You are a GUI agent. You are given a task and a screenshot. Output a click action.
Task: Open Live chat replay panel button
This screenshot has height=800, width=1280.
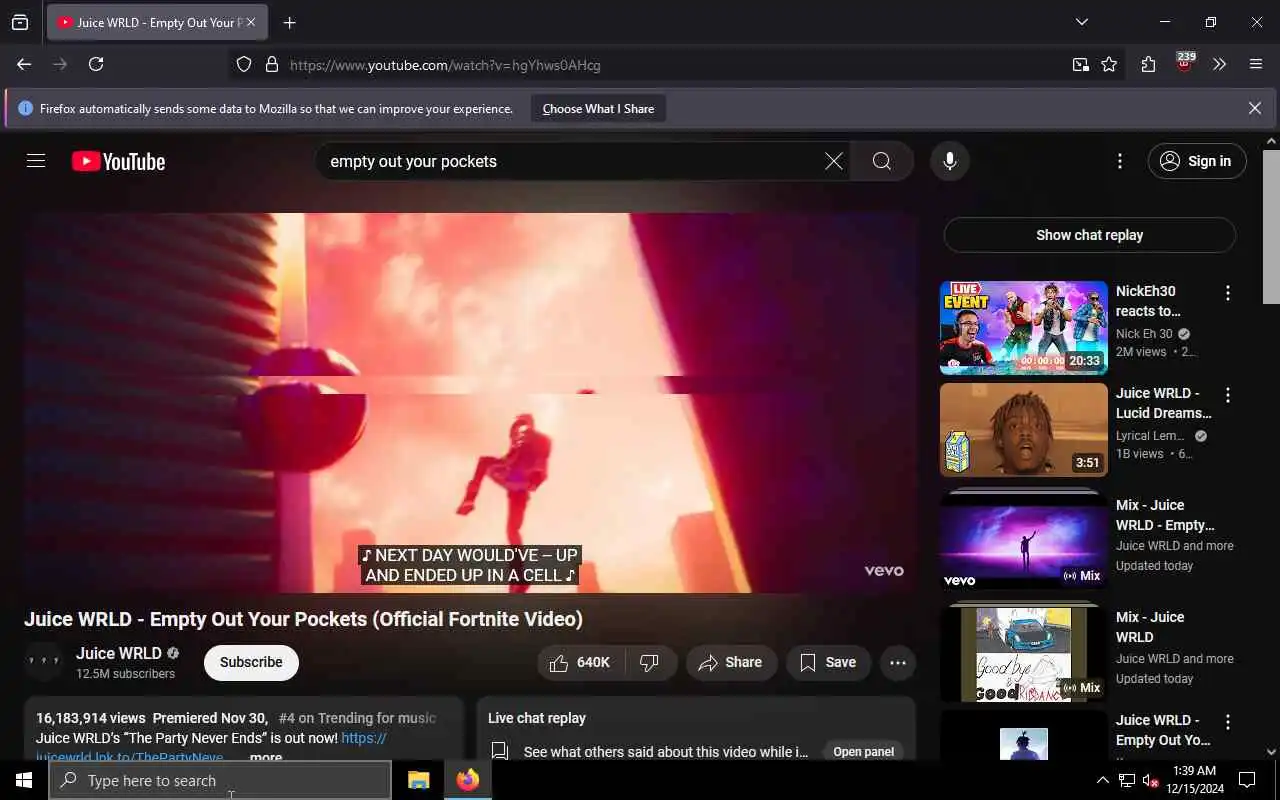click(863, 752)
